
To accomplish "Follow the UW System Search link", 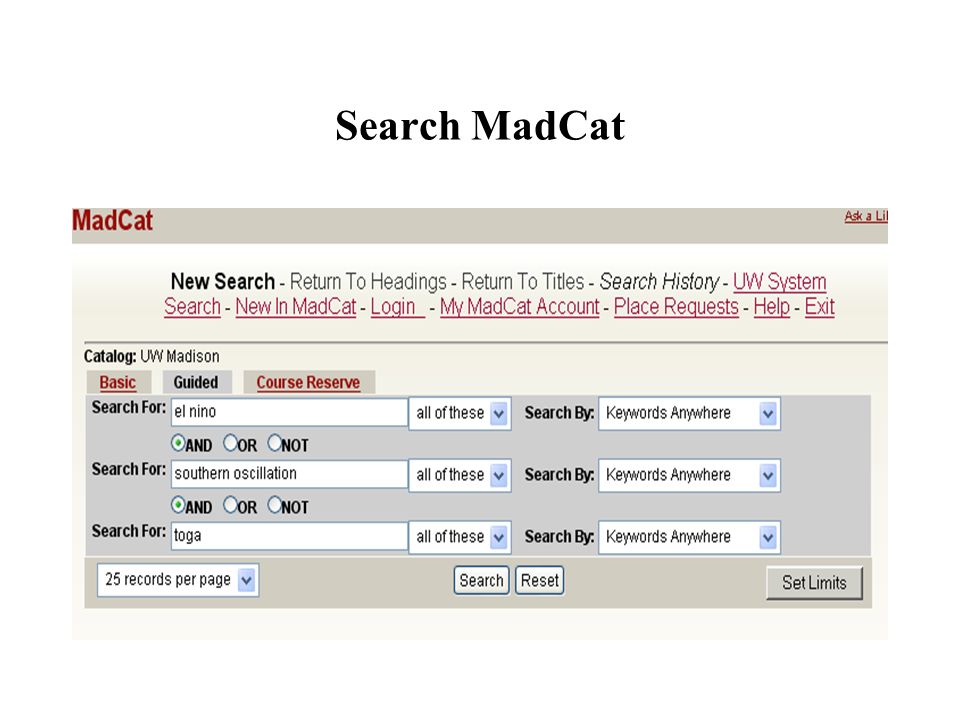I will (779, 282).
